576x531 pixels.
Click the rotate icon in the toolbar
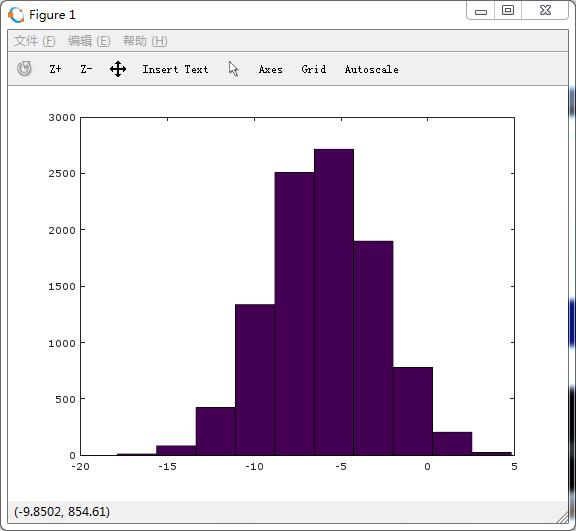pos(24,69)
